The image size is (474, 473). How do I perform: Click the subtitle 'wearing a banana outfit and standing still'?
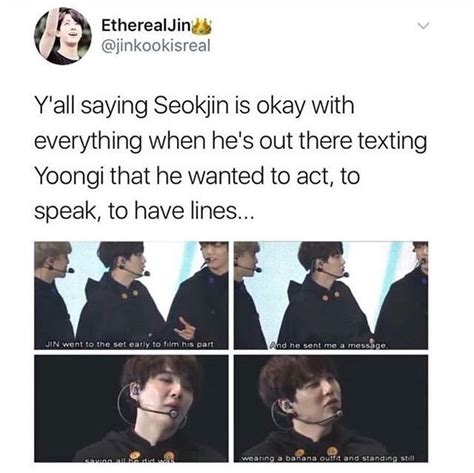click(328, 458)
